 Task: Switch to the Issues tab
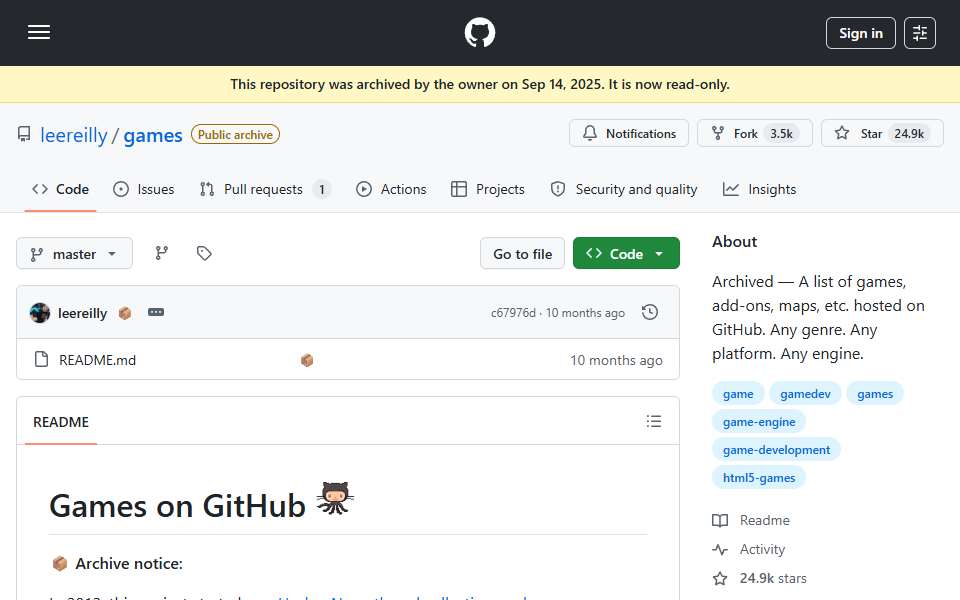[144, 189]
